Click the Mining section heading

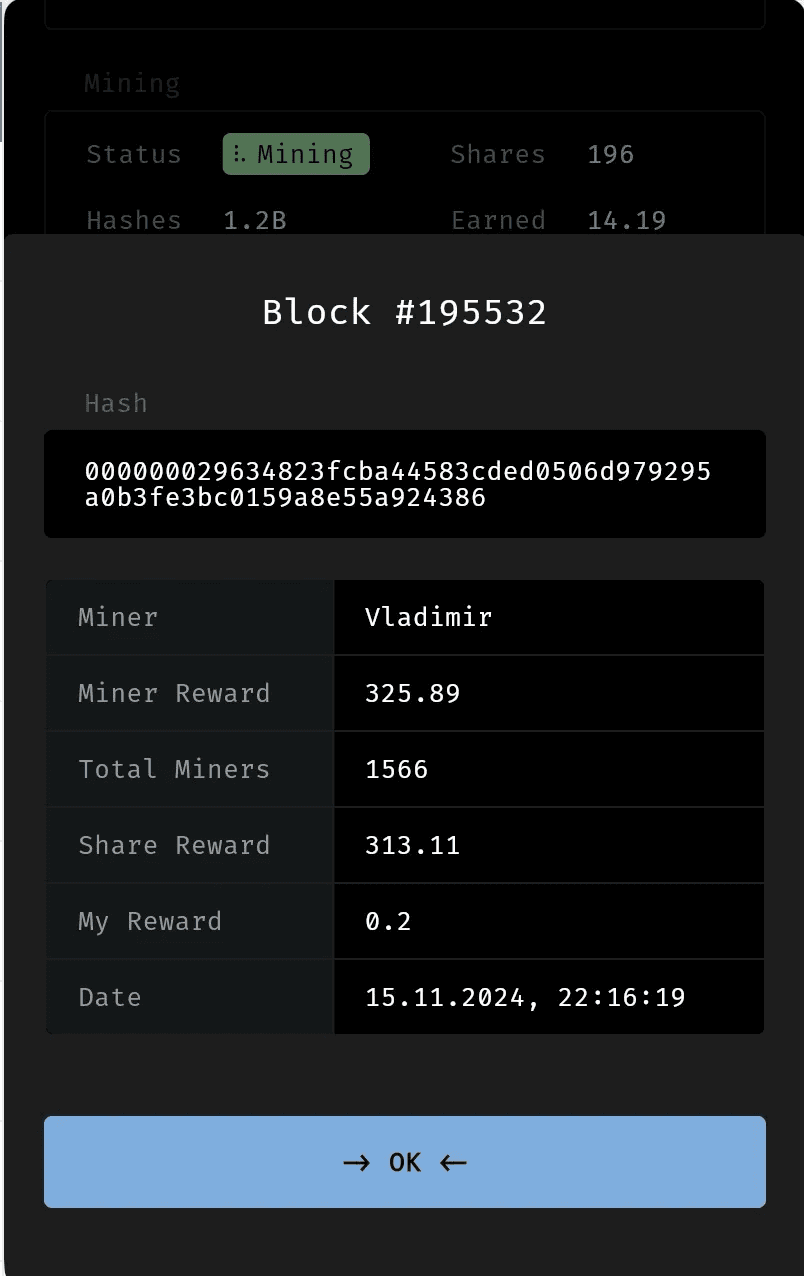tap(132, 83)
